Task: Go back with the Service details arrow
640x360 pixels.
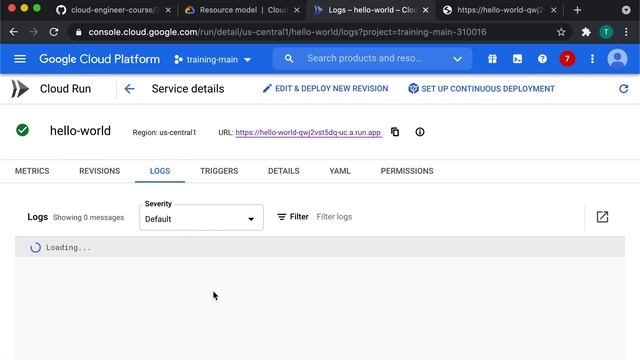Action: 129,89
